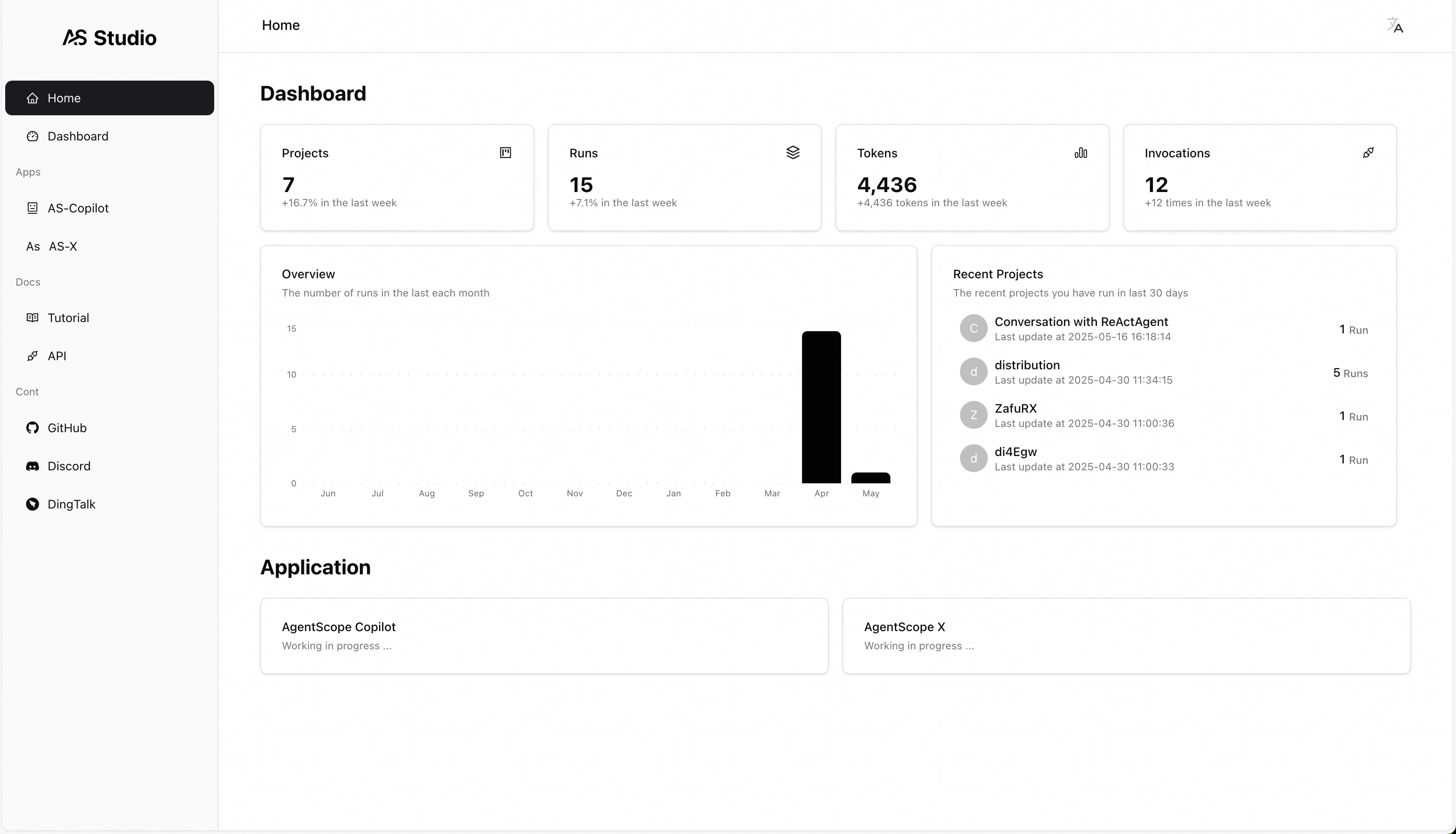
Task: Click the AS Studio logo
Action: pos(109,38)
